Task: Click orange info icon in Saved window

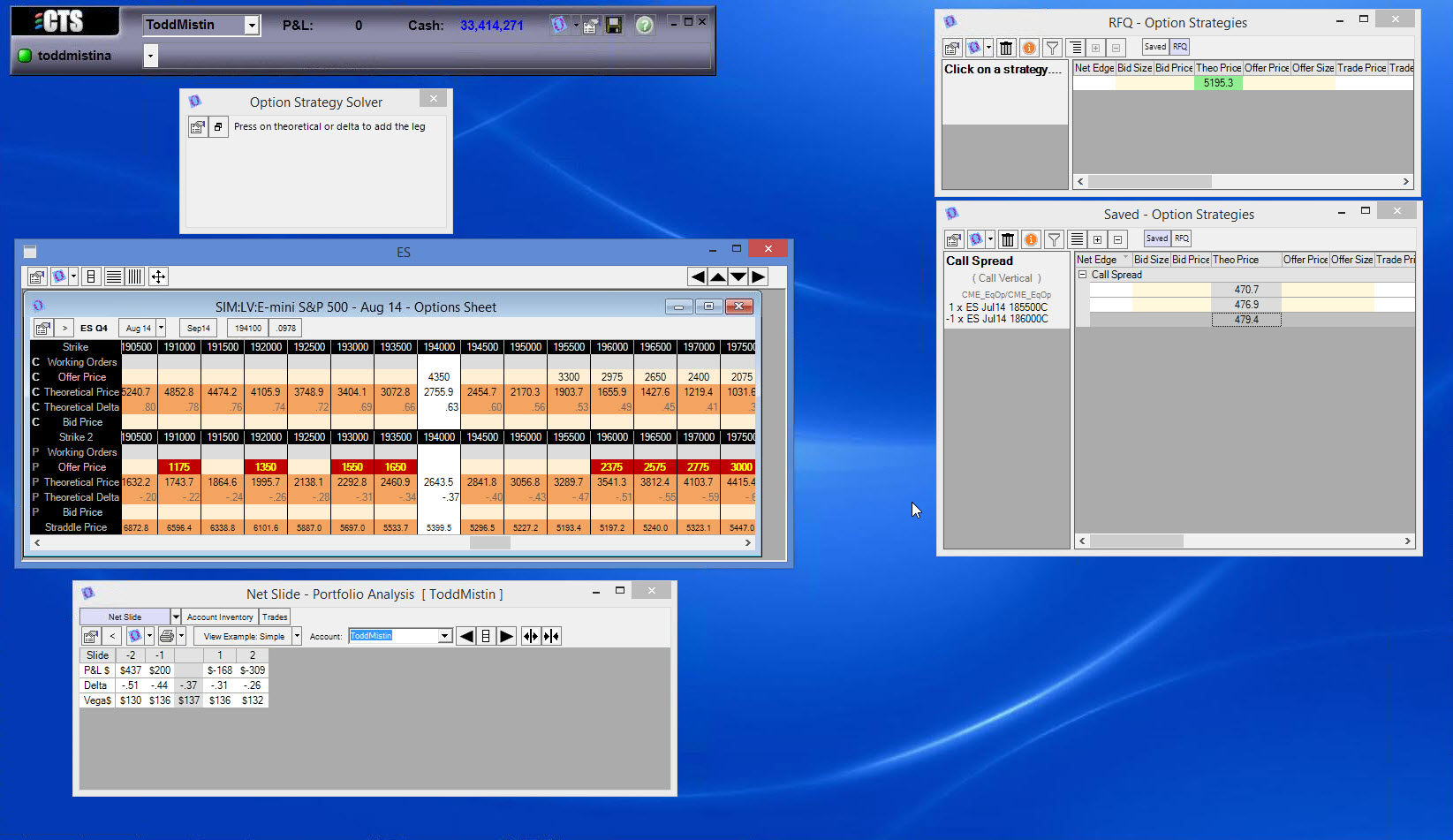Action: pos(1031,239)
